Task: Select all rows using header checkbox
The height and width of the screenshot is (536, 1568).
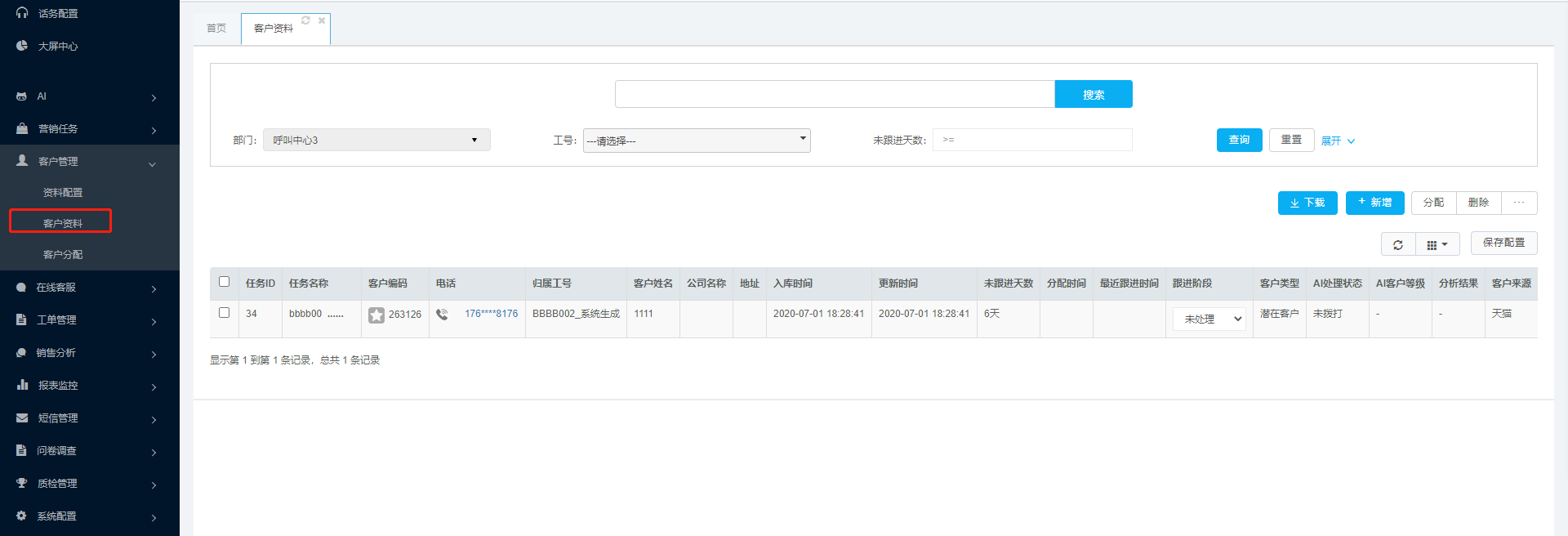Action: pos(225,282)
